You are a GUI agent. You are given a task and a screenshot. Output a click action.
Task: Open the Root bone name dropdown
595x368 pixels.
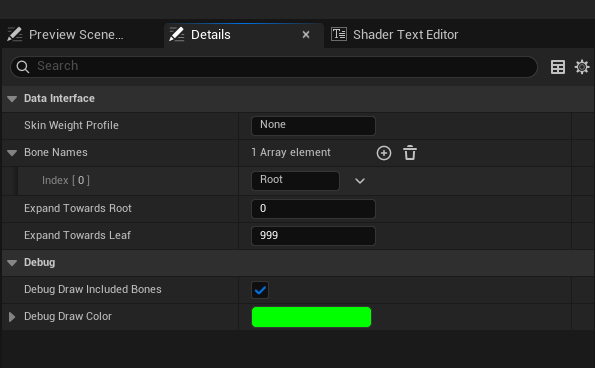pos(295,181)
